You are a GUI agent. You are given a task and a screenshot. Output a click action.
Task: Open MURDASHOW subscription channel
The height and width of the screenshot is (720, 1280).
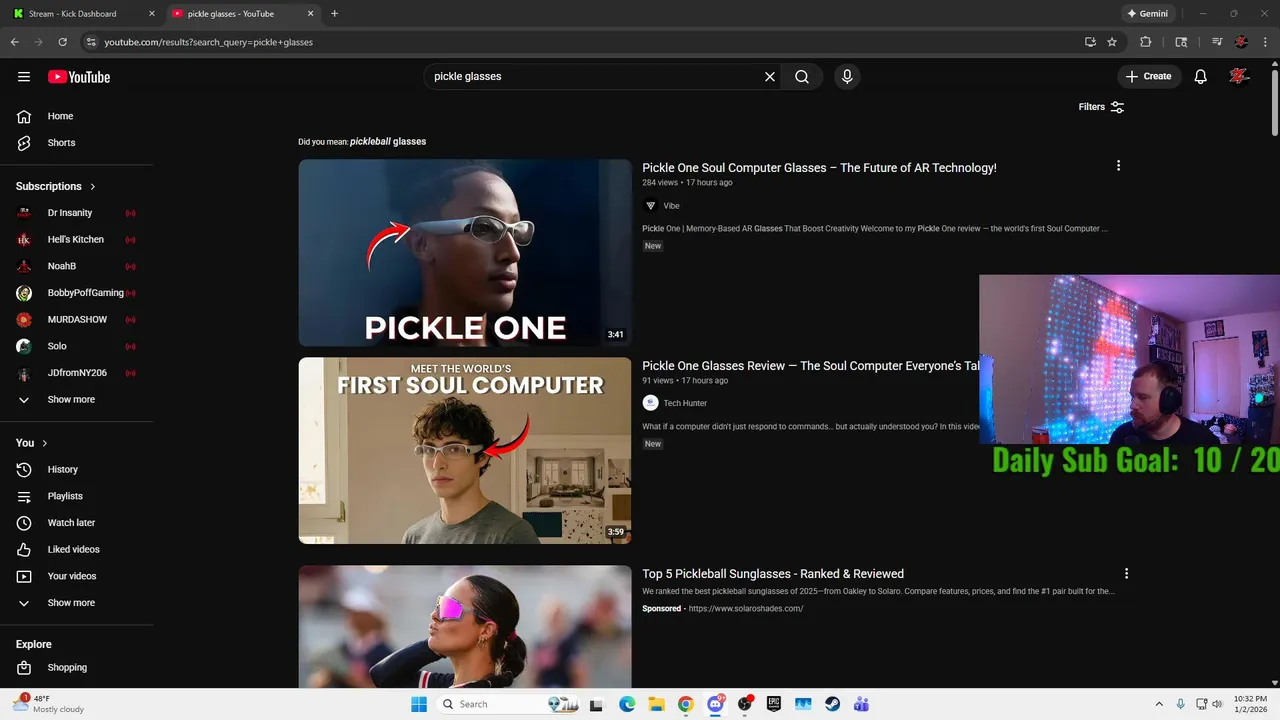(x=77, y=320)
